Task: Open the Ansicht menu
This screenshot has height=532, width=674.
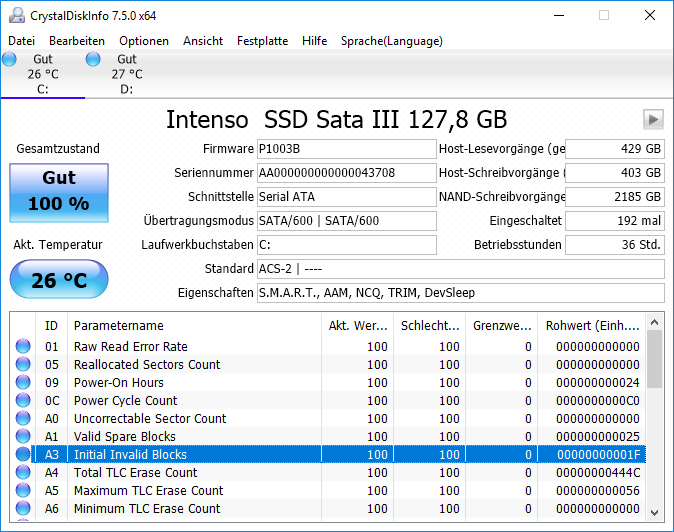Action: coord(203,41)
